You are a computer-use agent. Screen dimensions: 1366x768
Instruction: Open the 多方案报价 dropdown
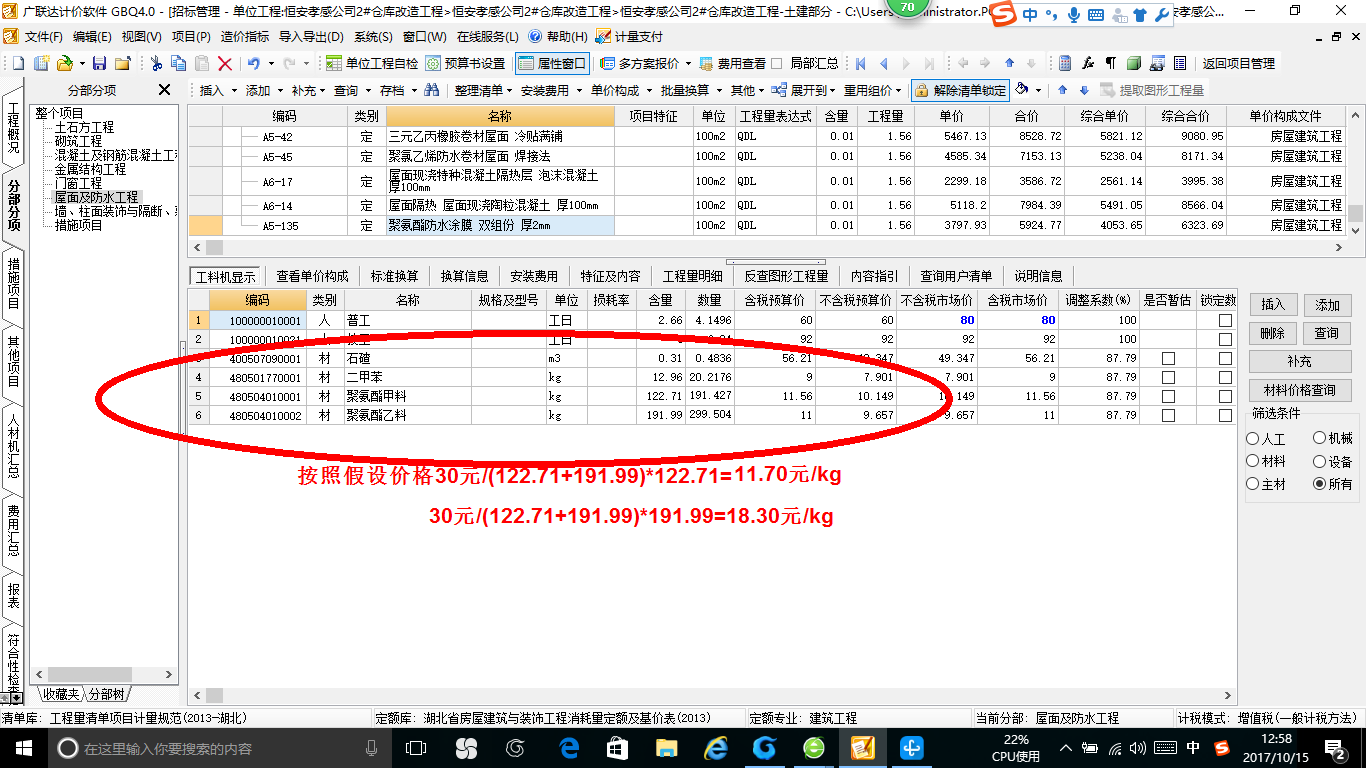646,63
